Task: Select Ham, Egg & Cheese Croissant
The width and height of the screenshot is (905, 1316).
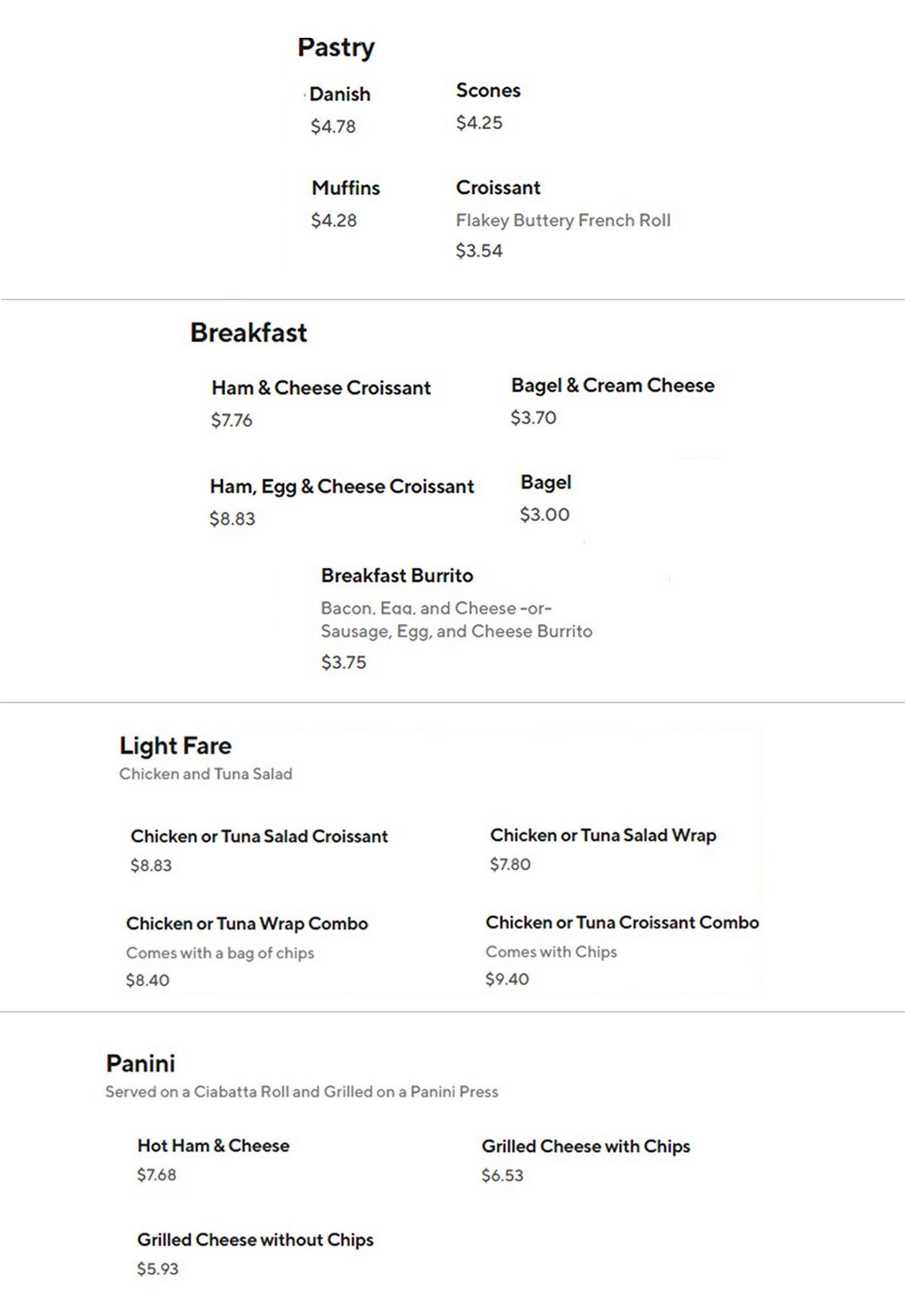Action: 341,486
